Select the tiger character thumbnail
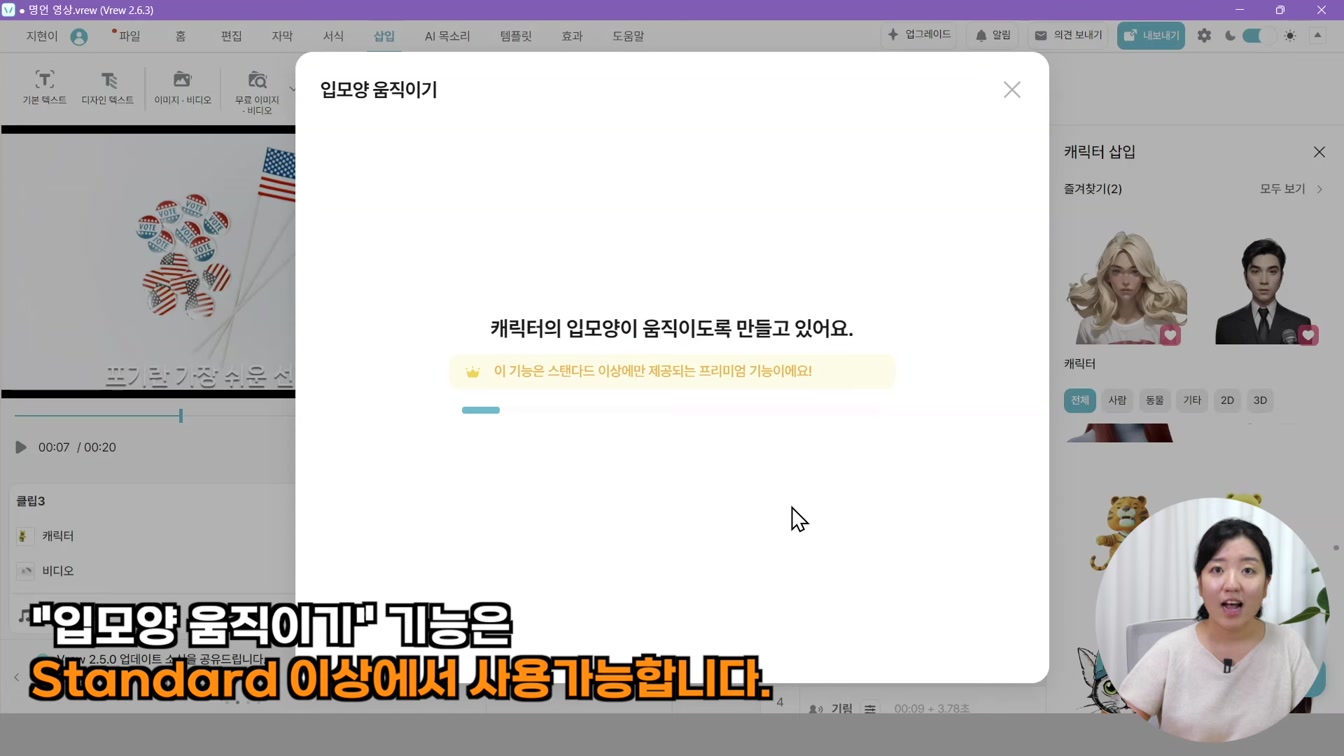The height and width of the screenshot is (756, 1344). tap(1120, 530)
